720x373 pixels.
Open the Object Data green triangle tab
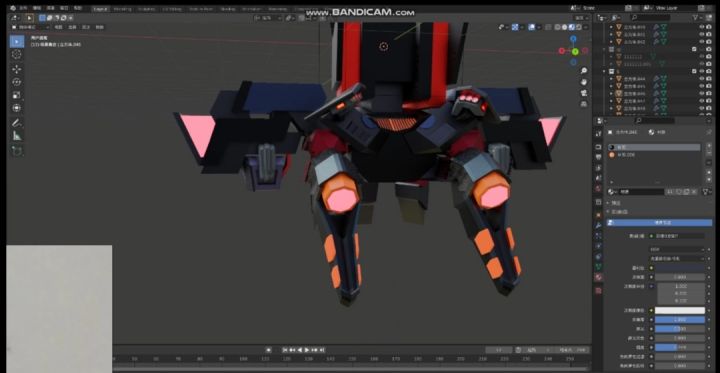598,266
